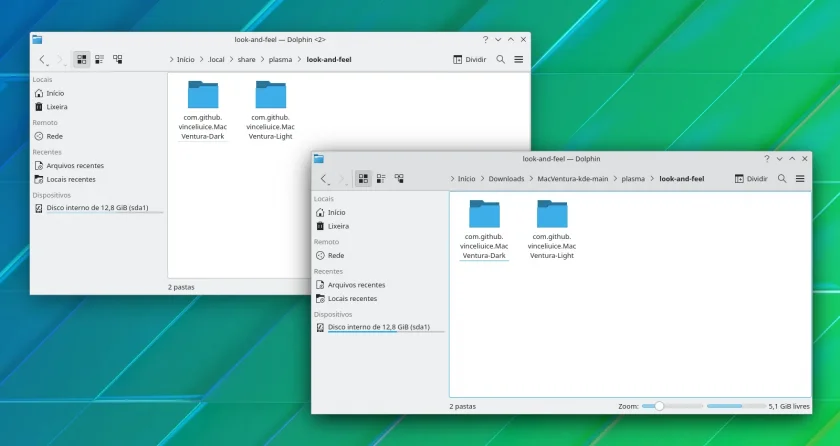Click MacVentura-kde-main breadcrumb
The width and height of the screenshot is (840, 446).
573,179
